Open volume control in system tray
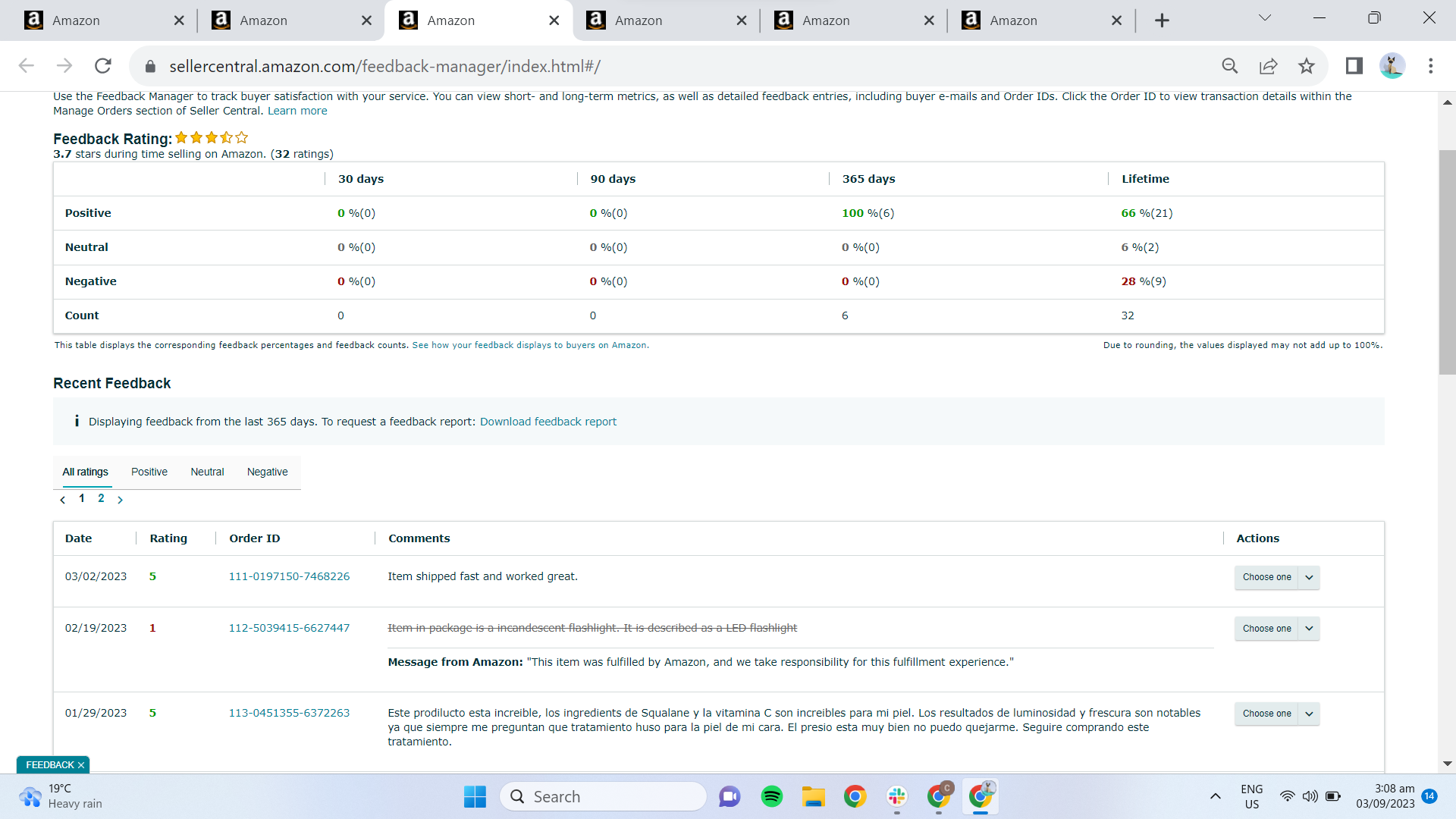Image resolution: width=1456 pixels, height=819 pixels. [1310, 796]
